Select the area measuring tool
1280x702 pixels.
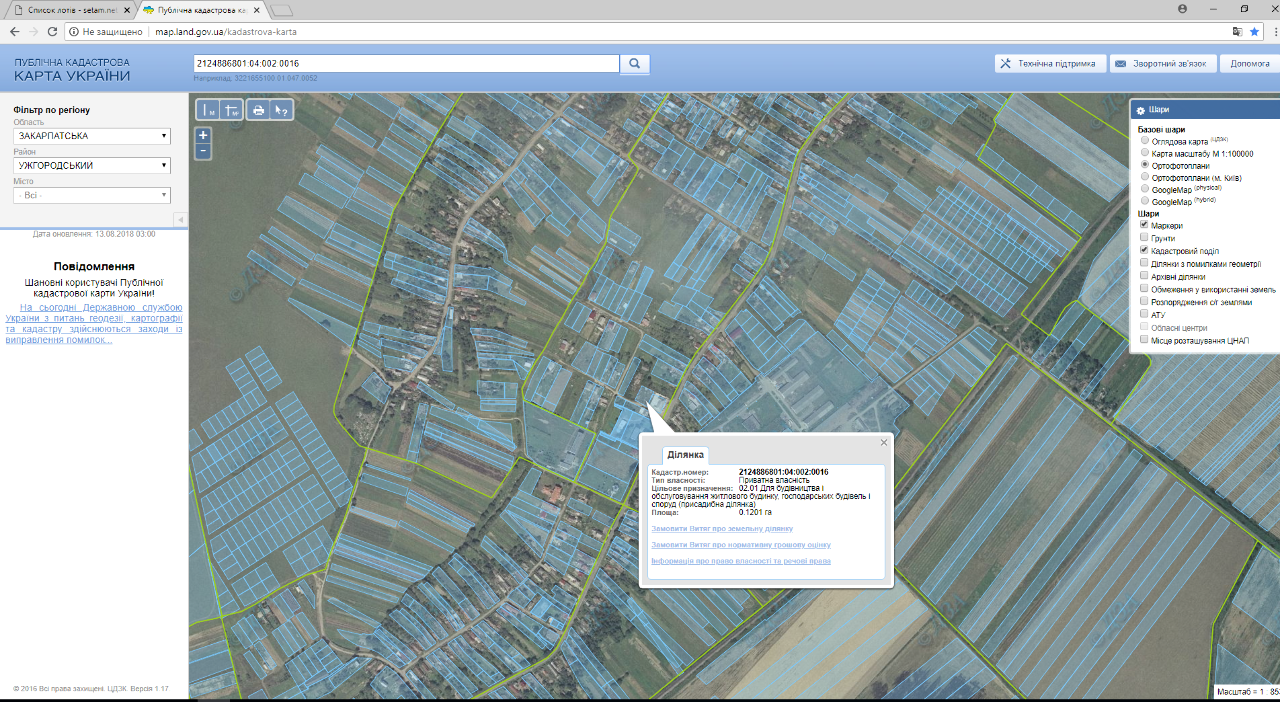pyautogui.click(x=232, y=111)
